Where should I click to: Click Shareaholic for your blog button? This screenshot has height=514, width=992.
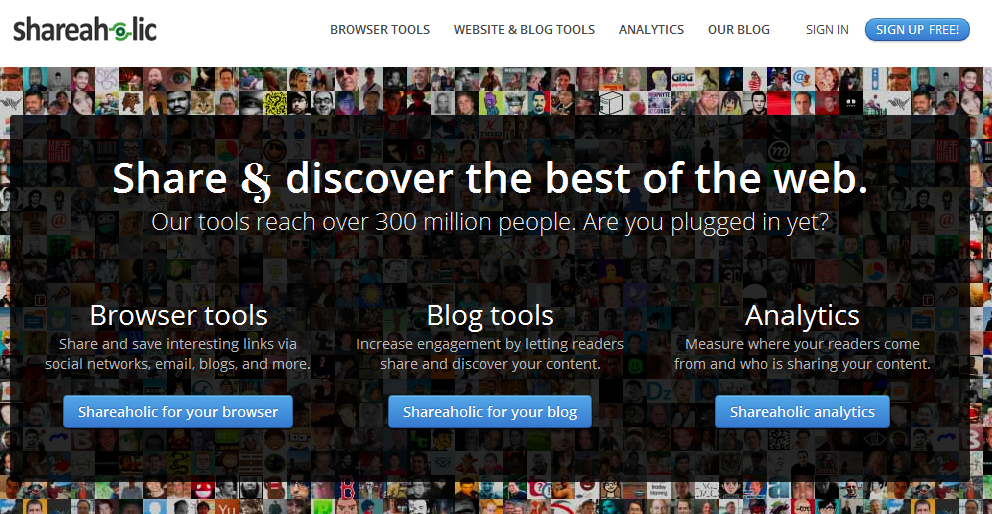coord(490,411)
